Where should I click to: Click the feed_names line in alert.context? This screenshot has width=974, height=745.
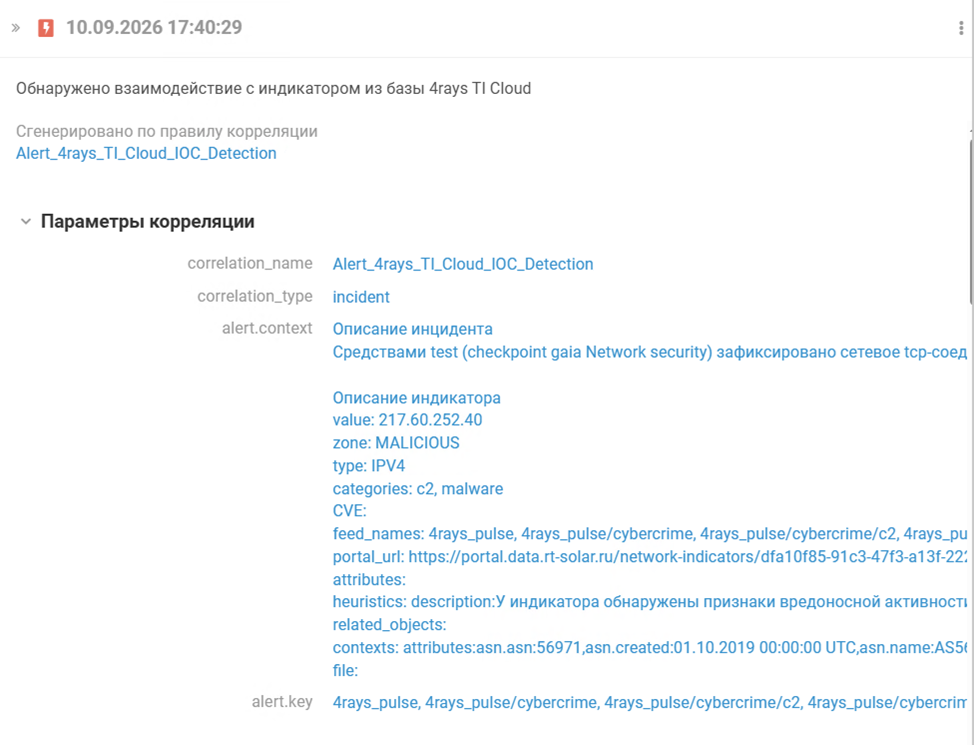(x=650, y=534)
